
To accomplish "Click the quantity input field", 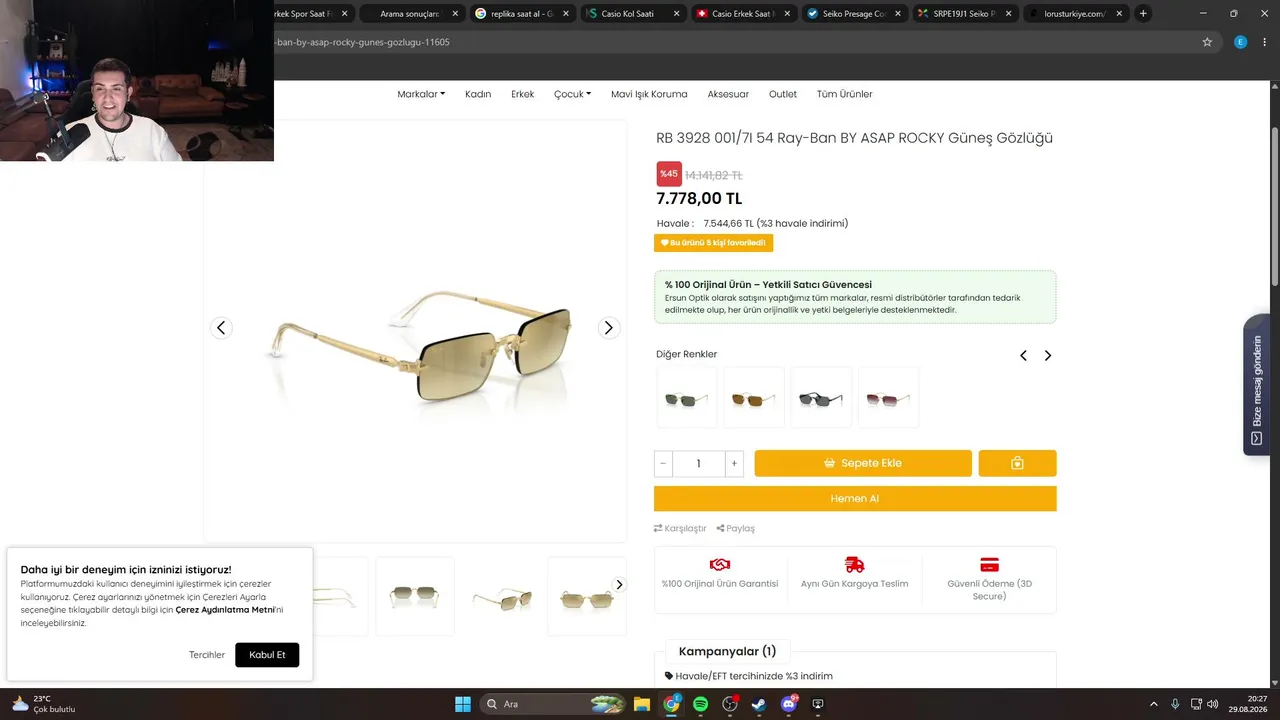I will pos(699,463).
